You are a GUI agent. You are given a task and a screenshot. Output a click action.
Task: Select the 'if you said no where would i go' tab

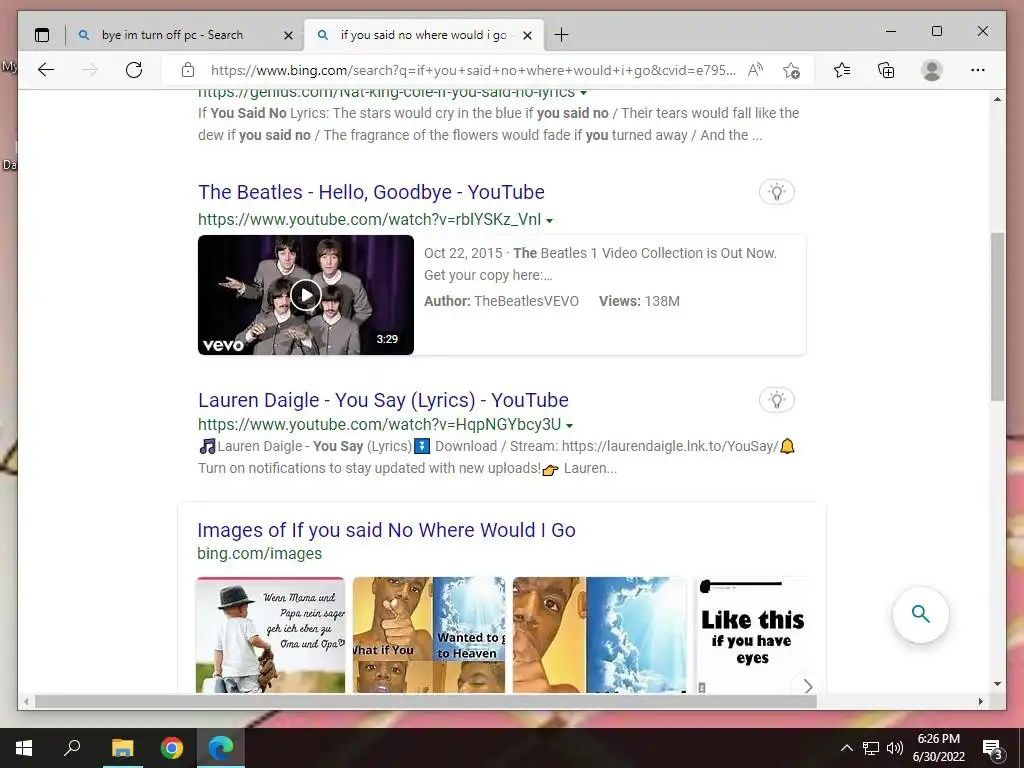click(x=423, y=35)
